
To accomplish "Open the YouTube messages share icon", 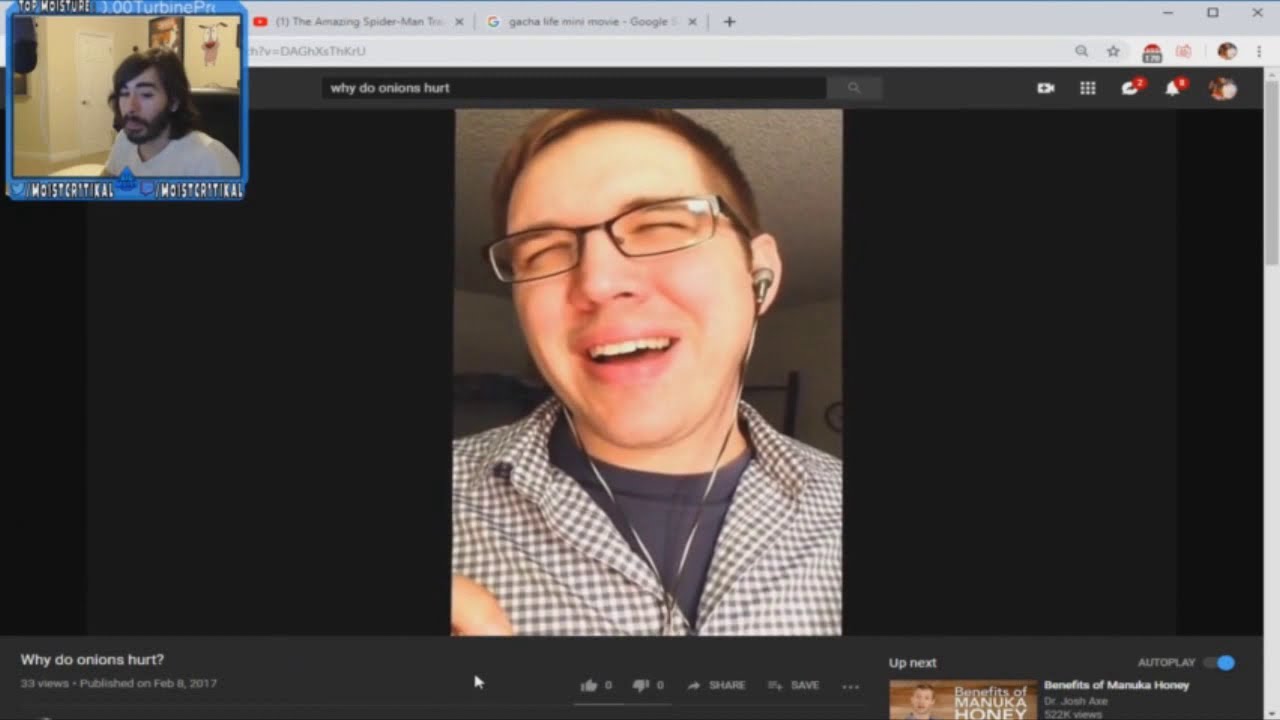I will pos(1131,87).
